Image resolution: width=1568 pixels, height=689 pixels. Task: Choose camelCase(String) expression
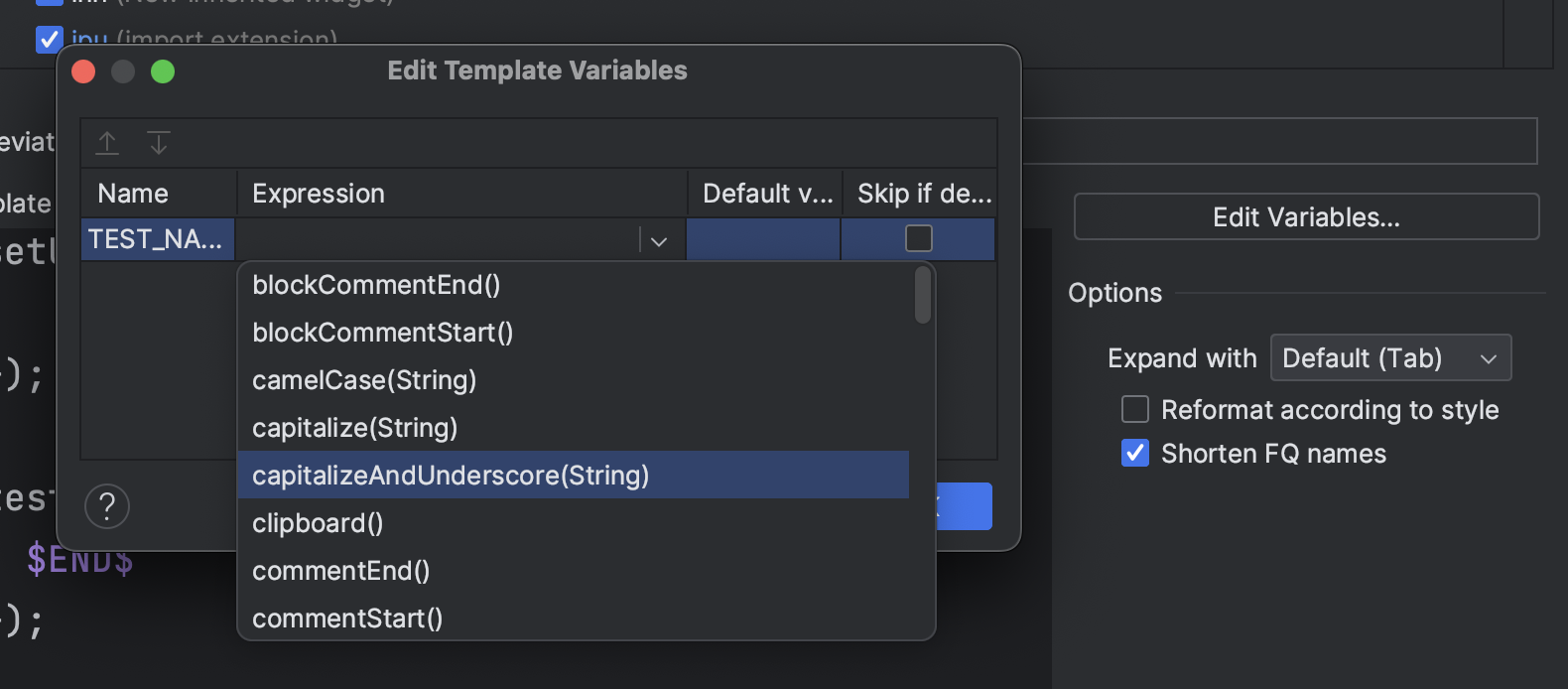pyautogui.click(x=364, y=380)
